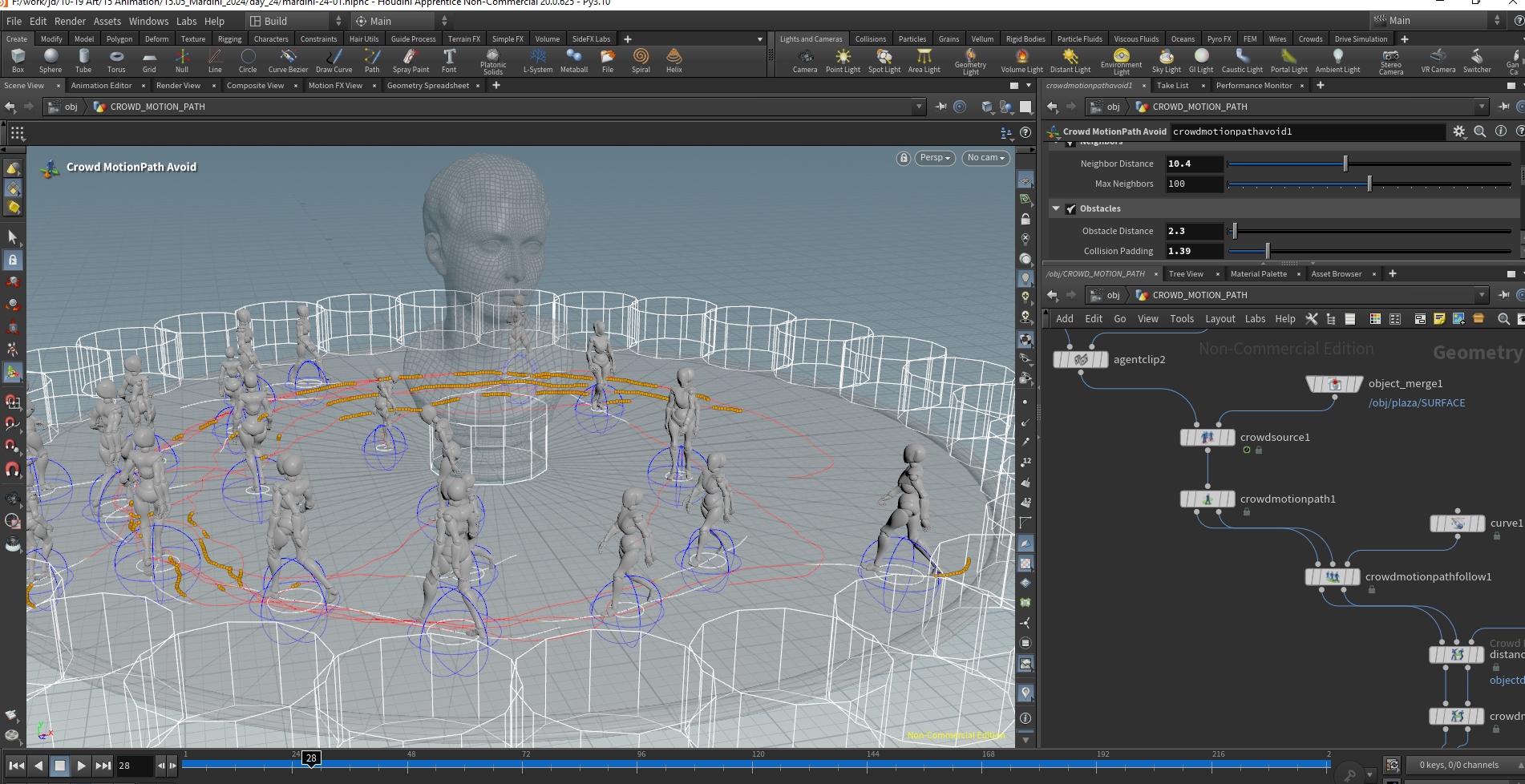Follow the /obj/plaza/SURFACE link
This screenshot has height=784, width=1525.
point(1417,403)
